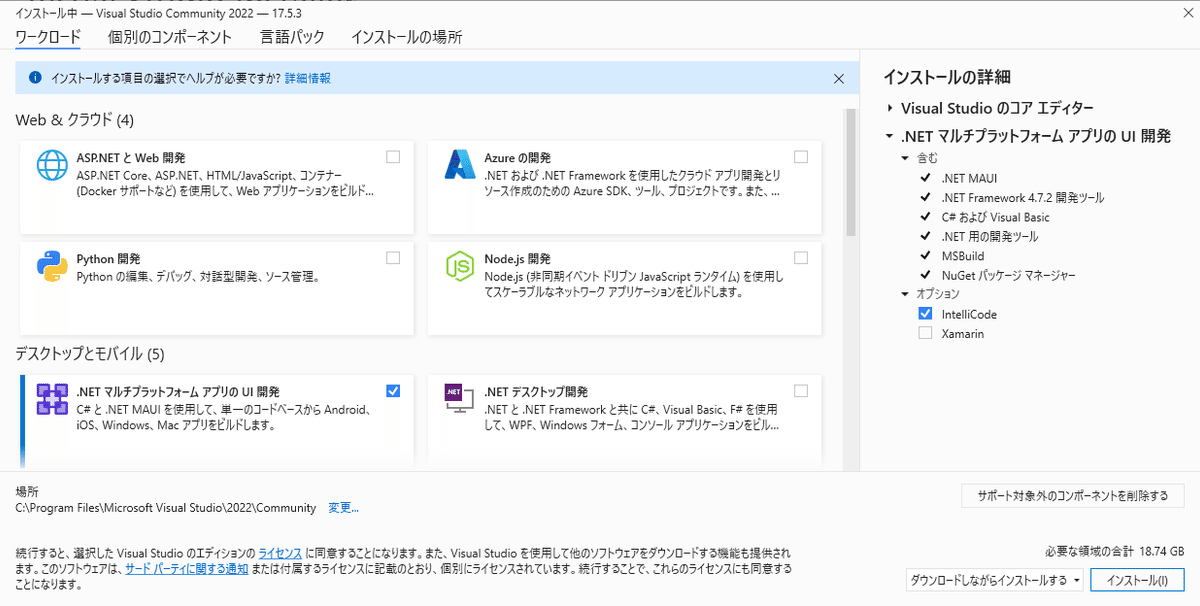
Task: Uncheck the IntelliCode option
Action: (925, 313)
